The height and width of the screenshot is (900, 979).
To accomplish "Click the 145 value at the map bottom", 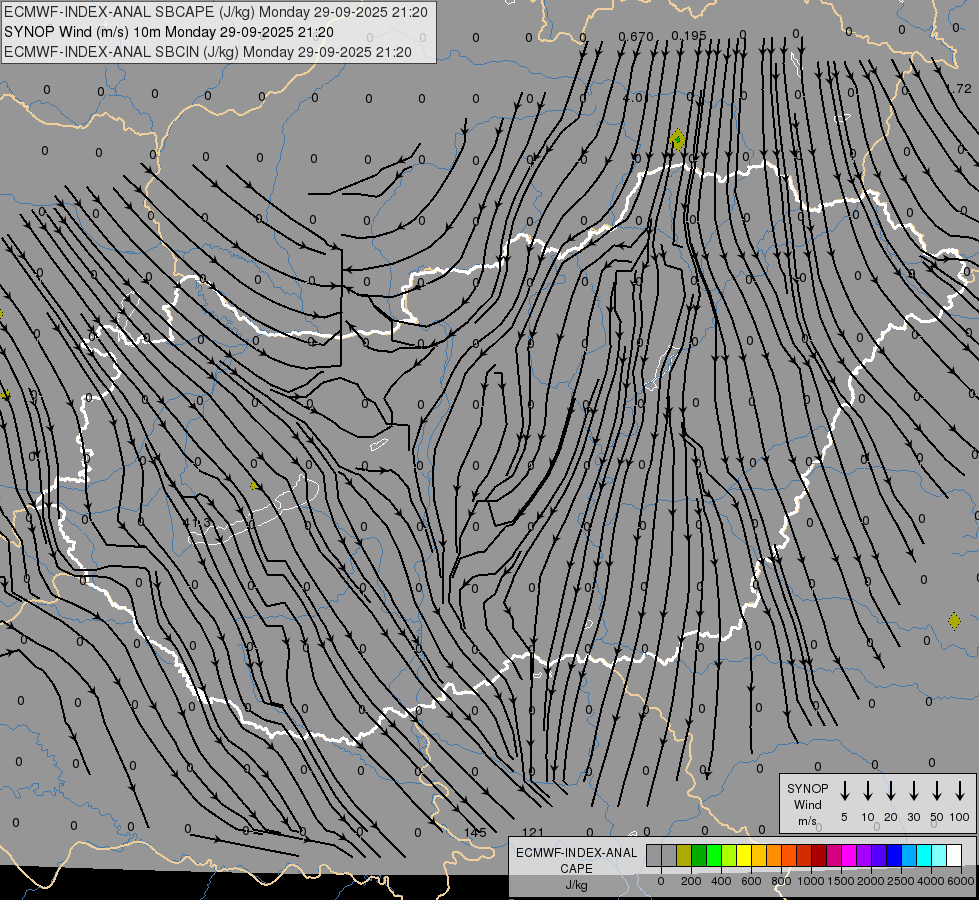I will (475, 832).
